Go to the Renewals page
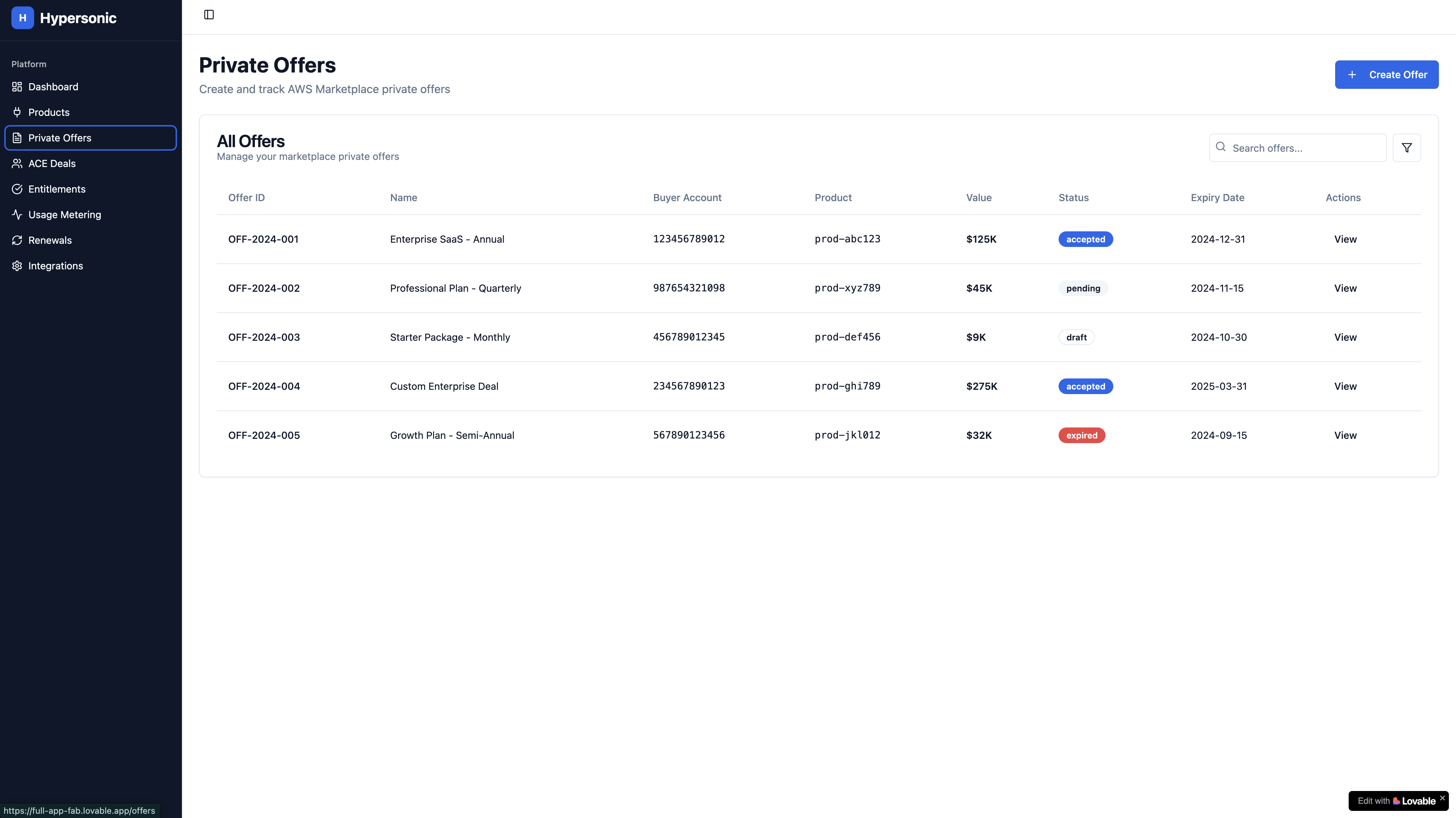The image size is (1456, 818). coord(50,241)
